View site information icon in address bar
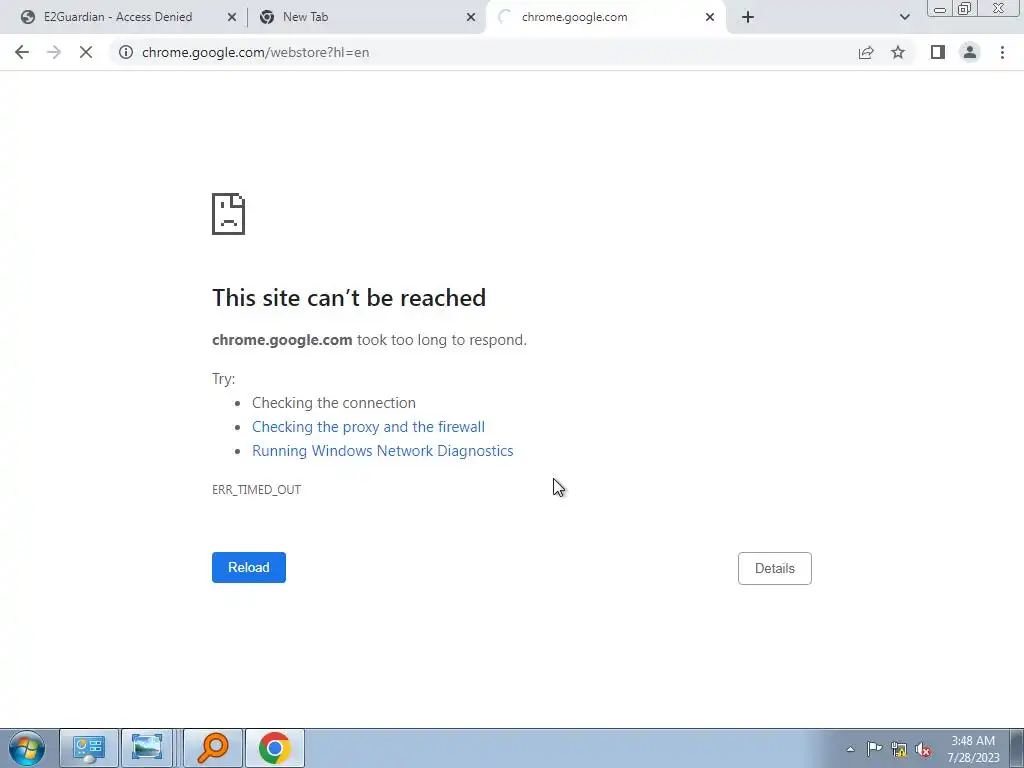 [126, 52]
